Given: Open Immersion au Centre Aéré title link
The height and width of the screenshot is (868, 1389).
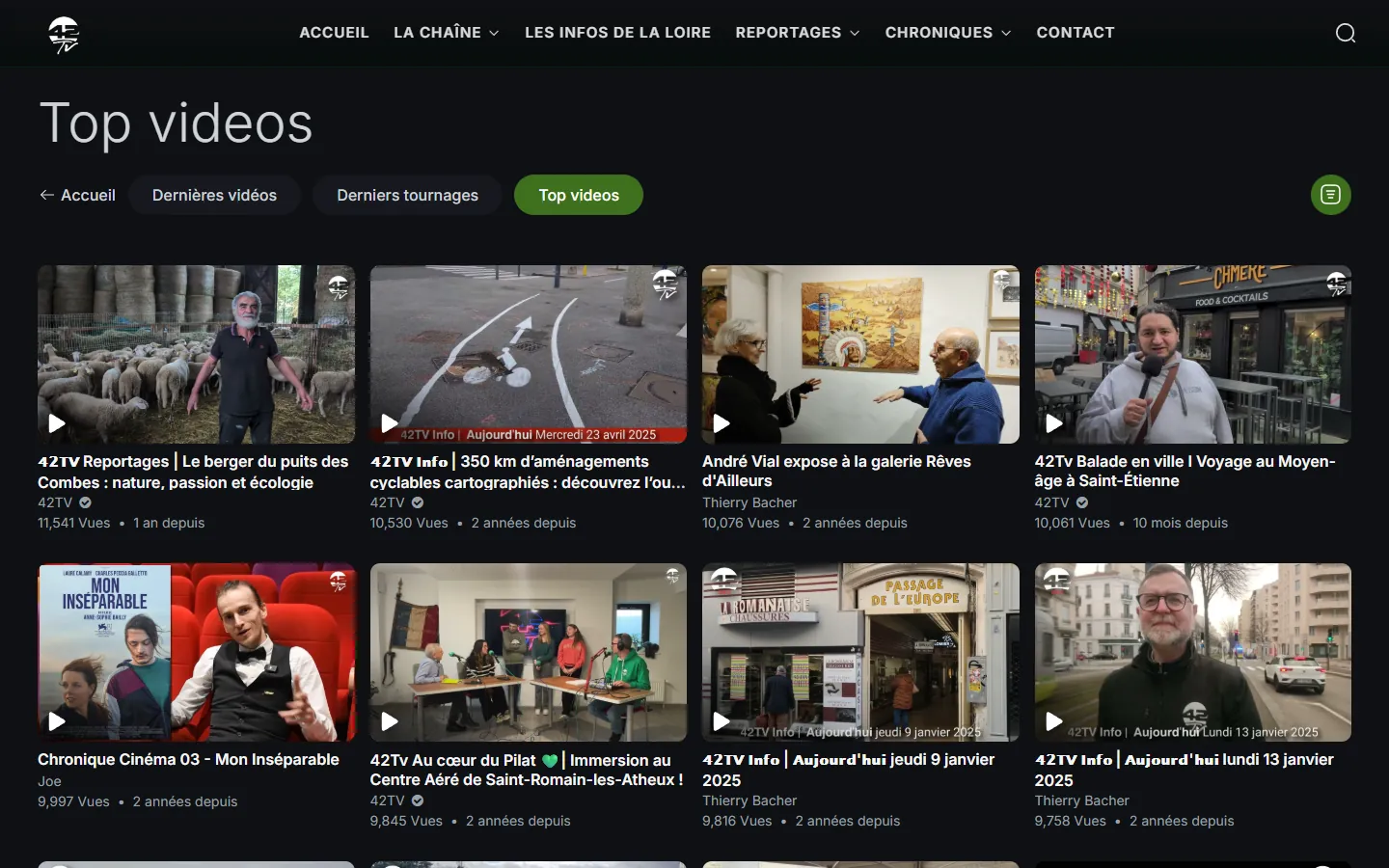Looking at the screenshot, I should click(x=527, y=770).
